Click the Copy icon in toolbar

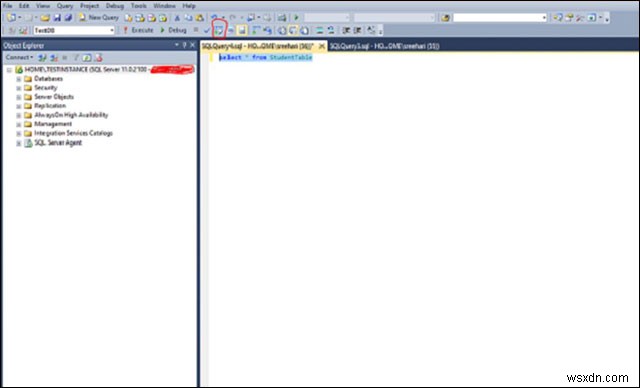click(188, 18)
